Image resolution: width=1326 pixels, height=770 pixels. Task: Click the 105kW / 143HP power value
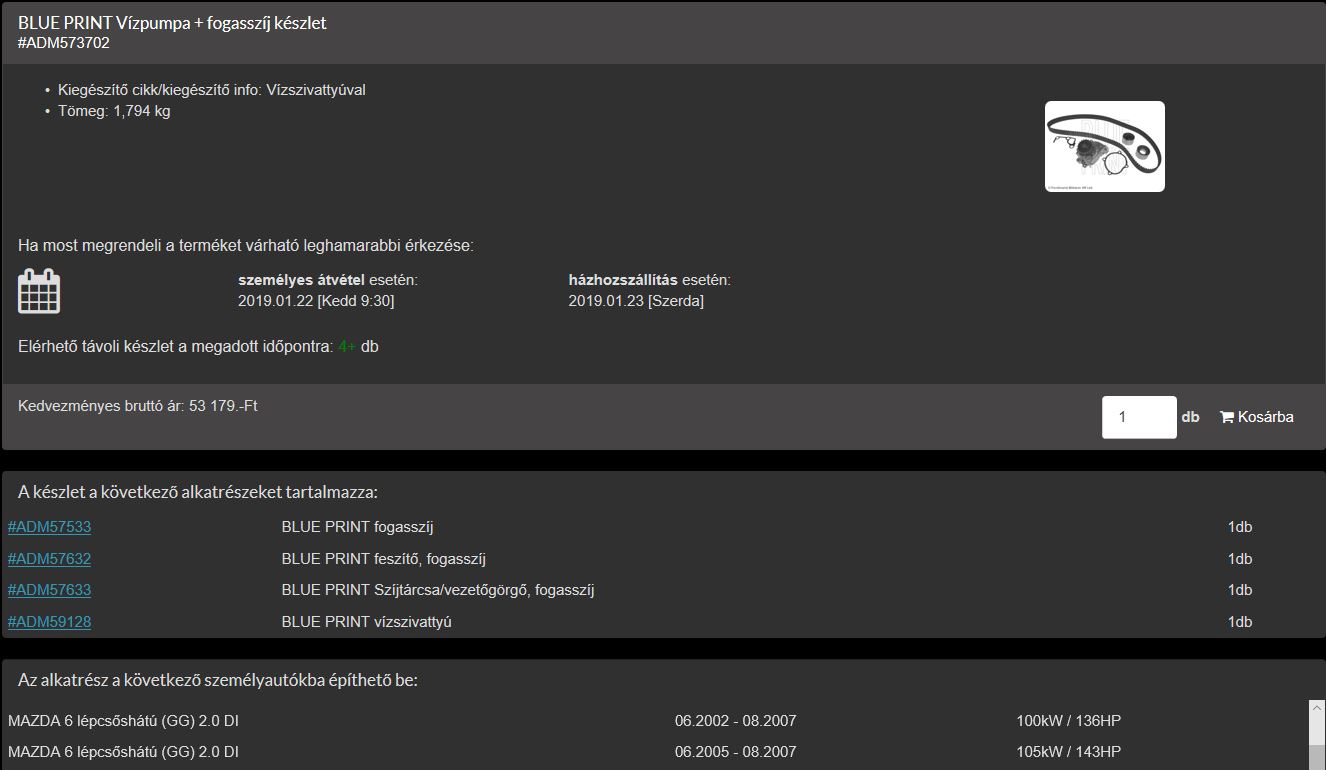pyautogui.click(x=1069, y=752)
